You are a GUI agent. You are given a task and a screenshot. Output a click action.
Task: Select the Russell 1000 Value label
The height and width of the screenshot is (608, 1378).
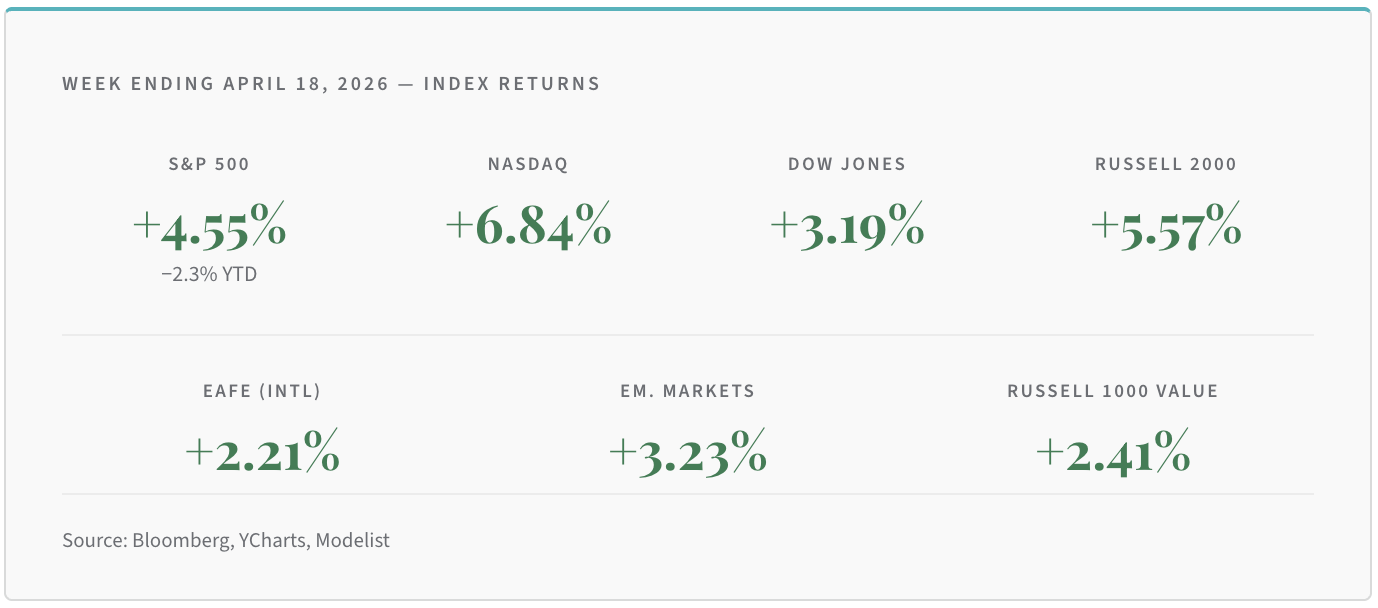[x=1113, y=391]
